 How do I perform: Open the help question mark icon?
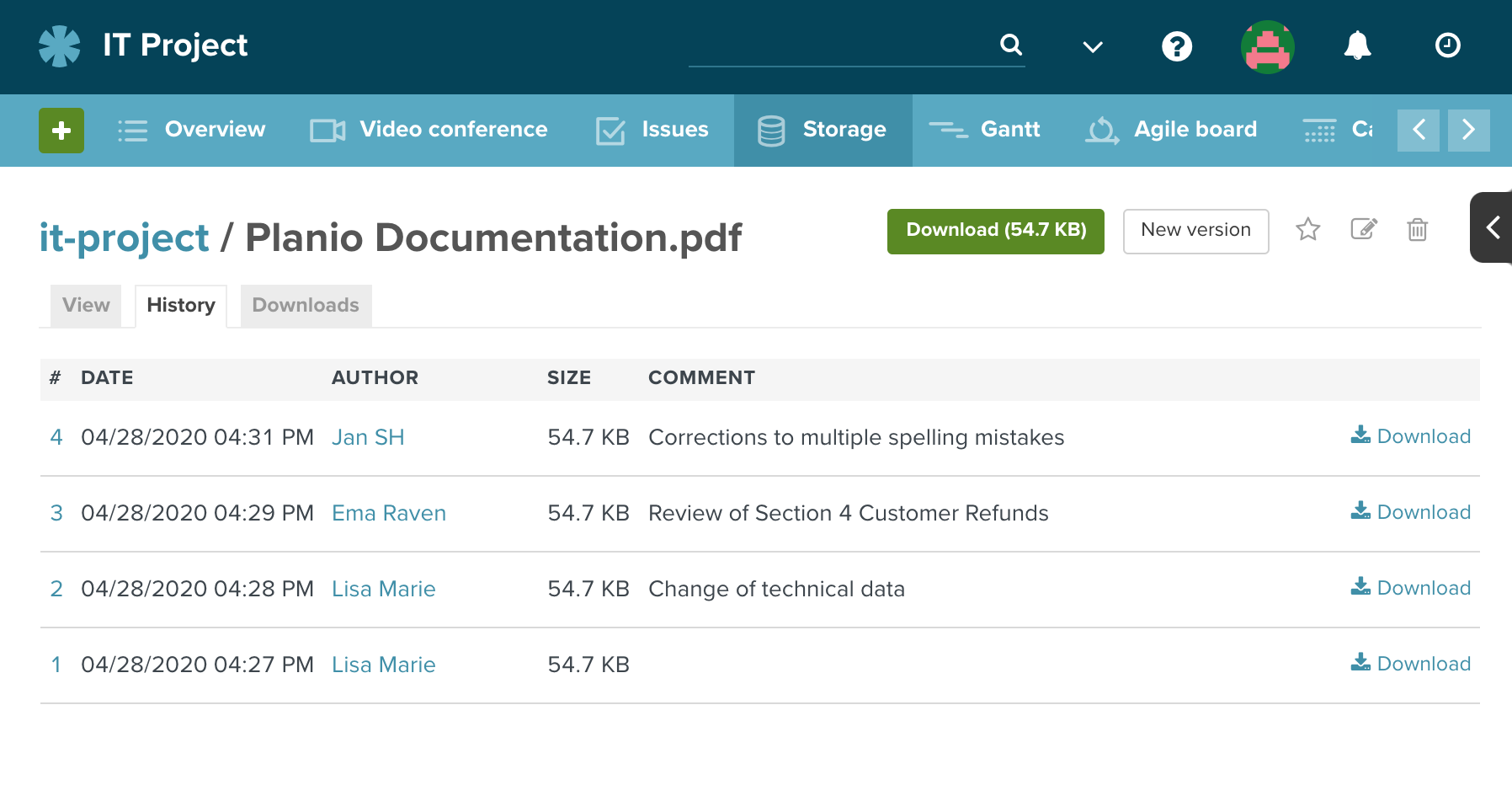pos(1177,46)
